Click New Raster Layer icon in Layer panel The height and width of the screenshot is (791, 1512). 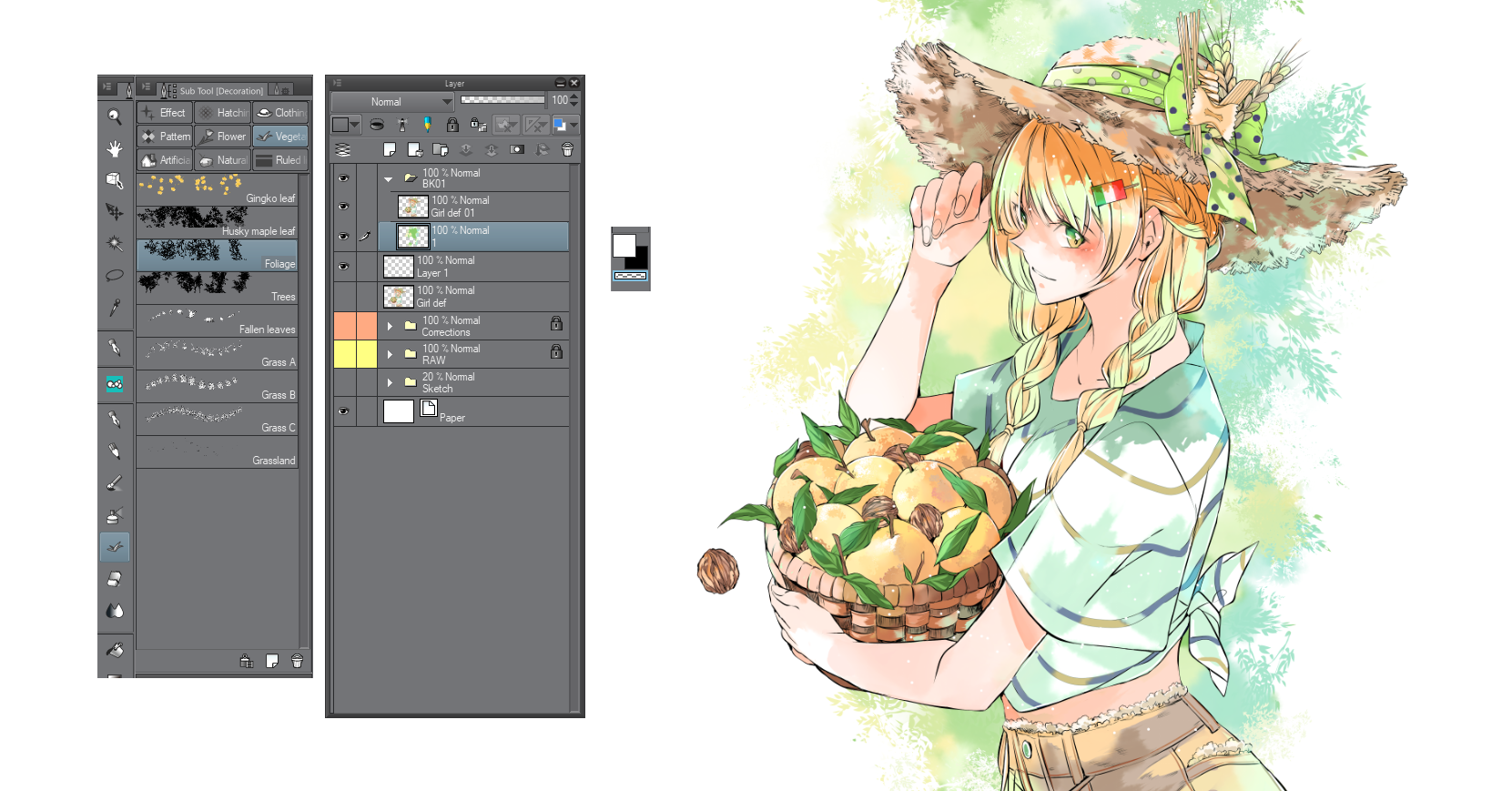pos(390,149)
